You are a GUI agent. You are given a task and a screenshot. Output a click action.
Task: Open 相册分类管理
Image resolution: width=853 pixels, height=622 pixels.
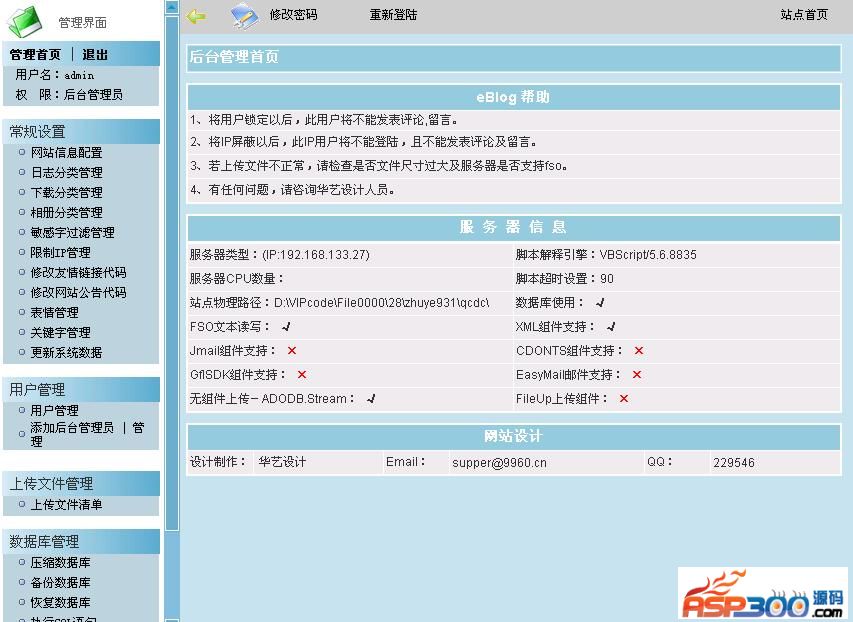(x=66, y=212)
